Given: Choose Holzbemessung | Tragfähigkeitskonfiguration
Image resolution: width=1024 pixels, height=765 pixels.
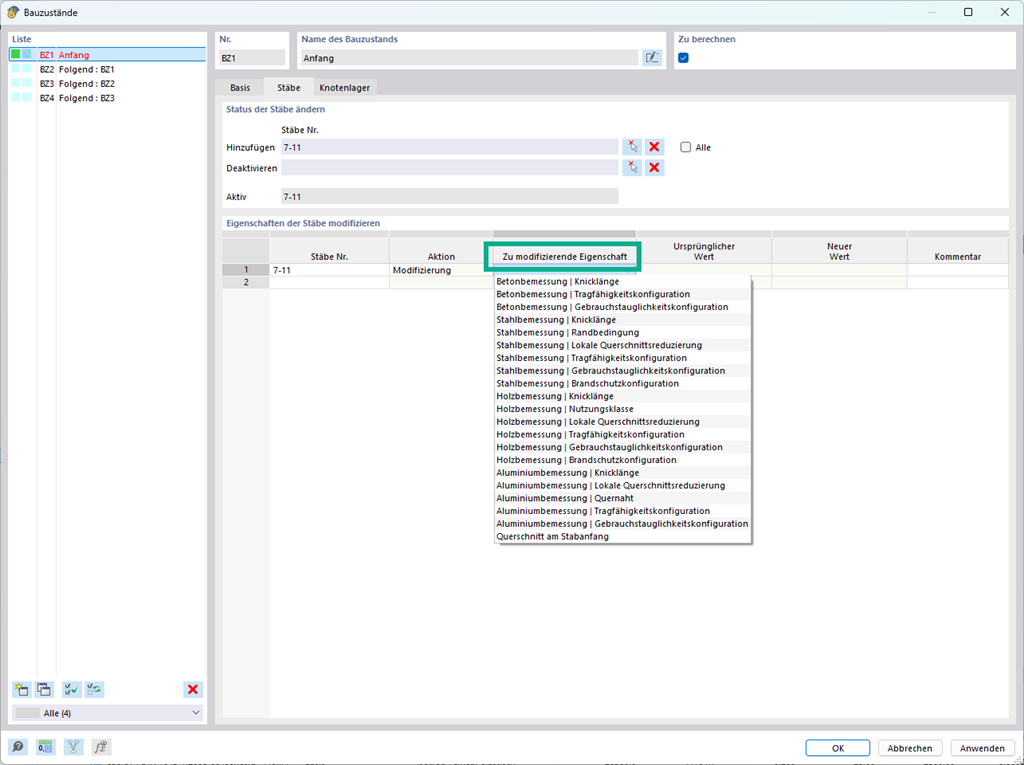Looking at the screenshot, I should tap(622, 434).
